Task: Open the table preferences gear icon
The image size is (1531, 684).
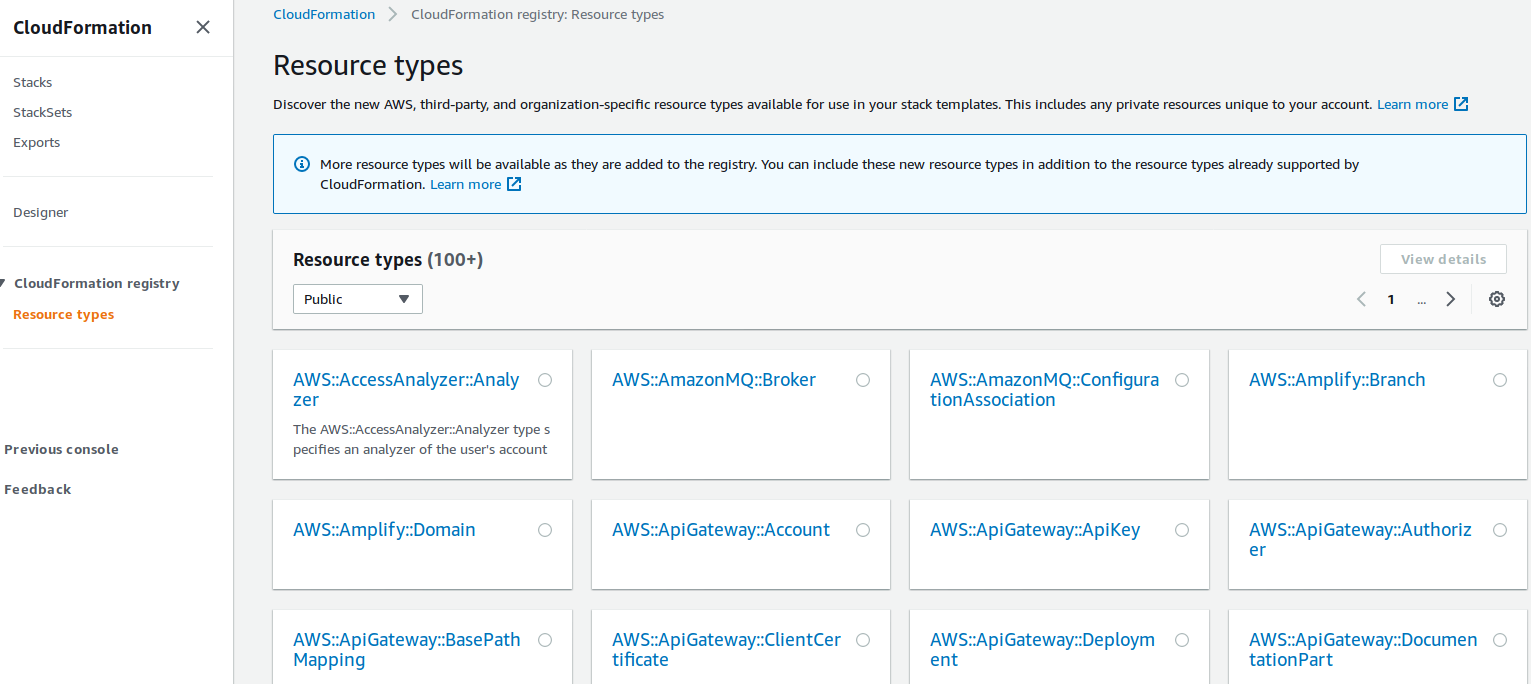Action: [1496, 298]
